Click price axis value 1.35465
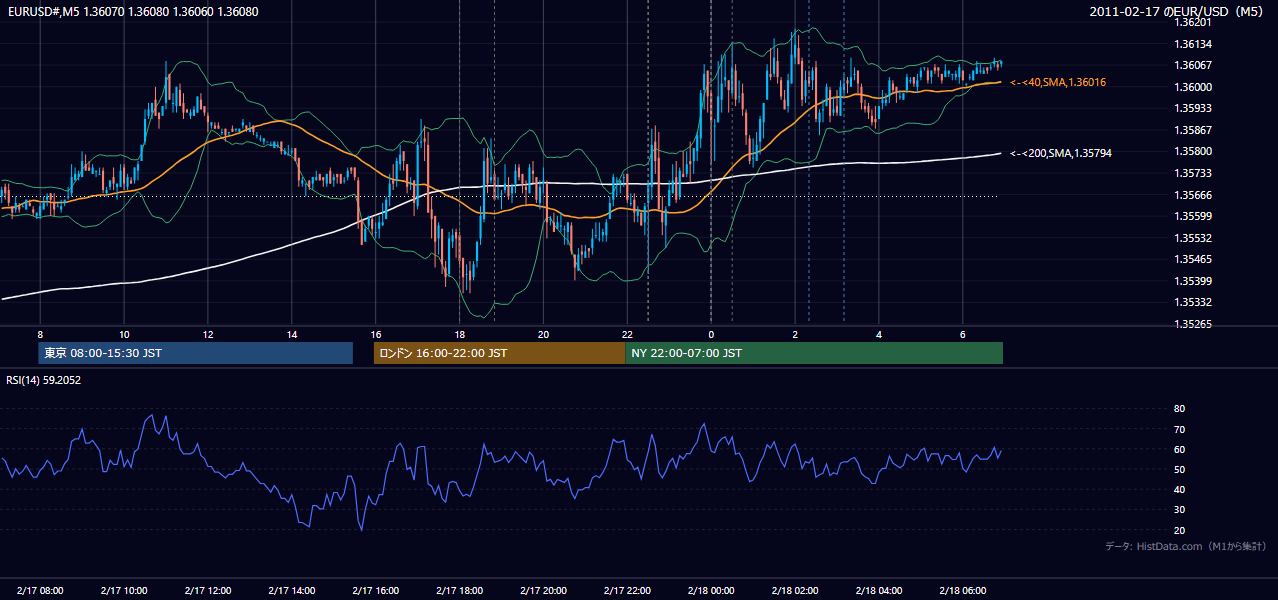Viewport: 1278px width, 600px height. [1193, 259]
